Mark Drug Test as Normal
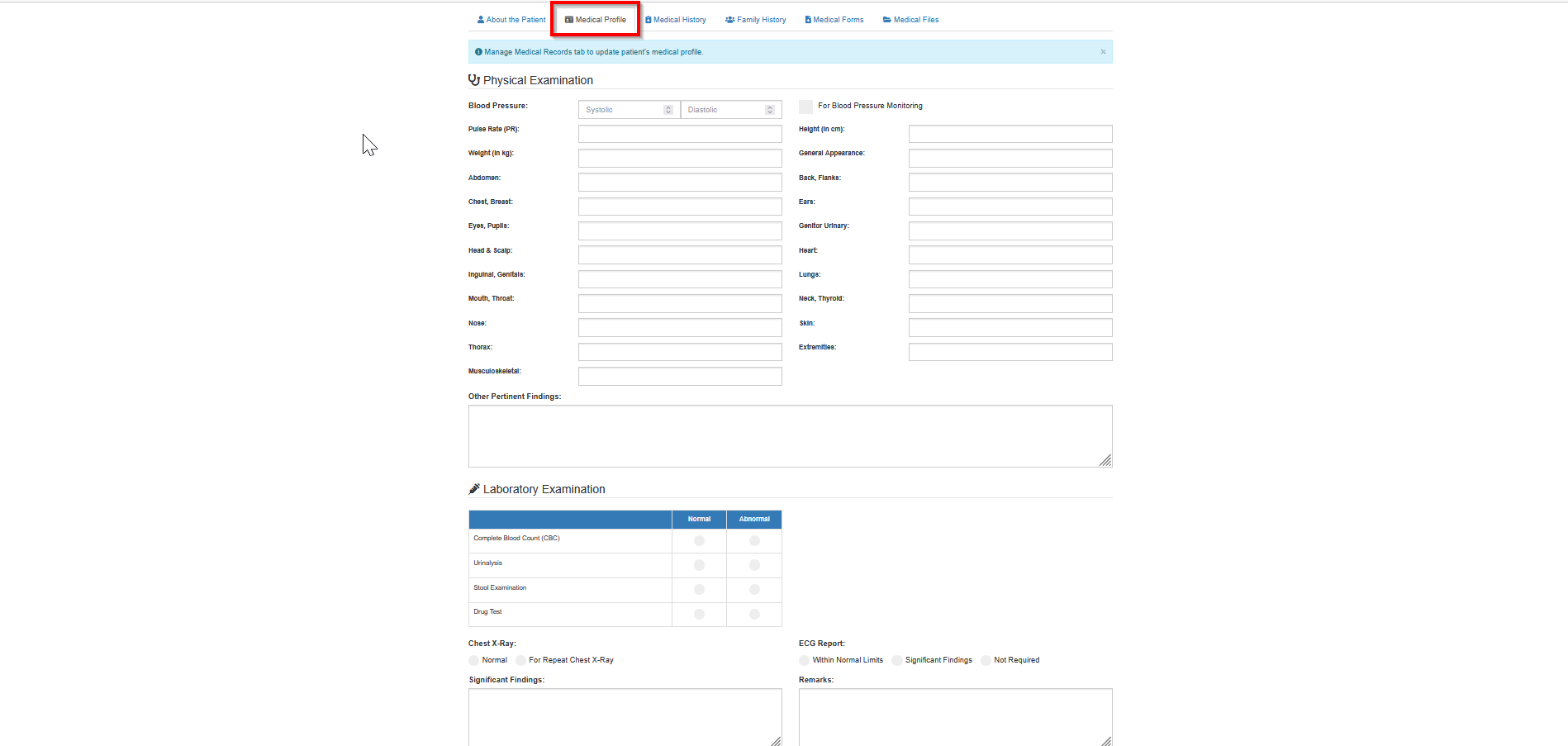Screen dimensions: 1568x746 coord(699,615)
